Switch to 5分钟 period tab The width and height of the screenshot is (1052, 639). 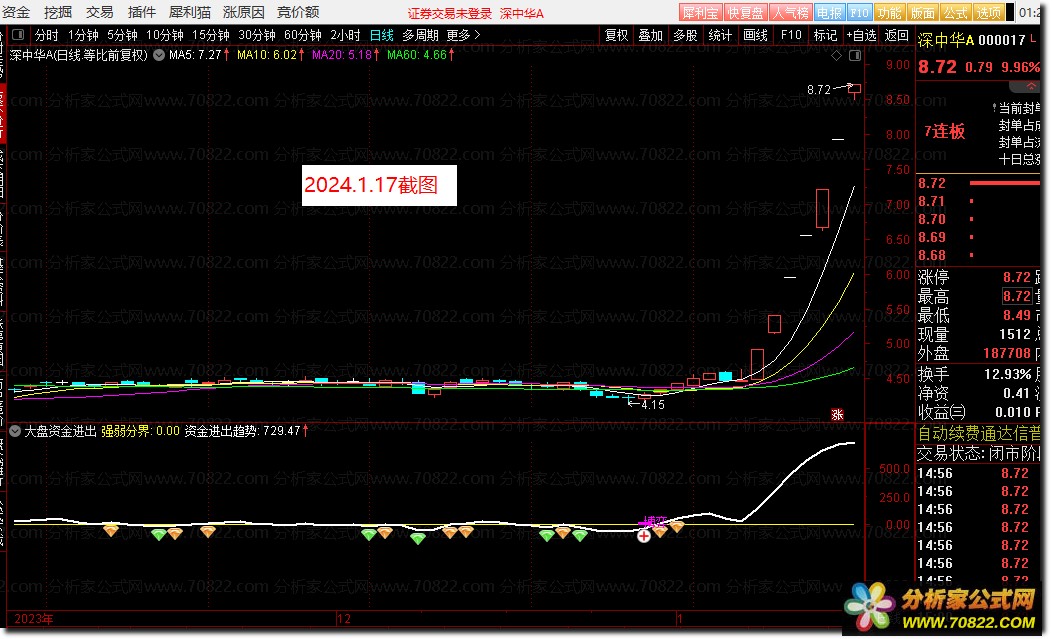click(x=122, y=35)
